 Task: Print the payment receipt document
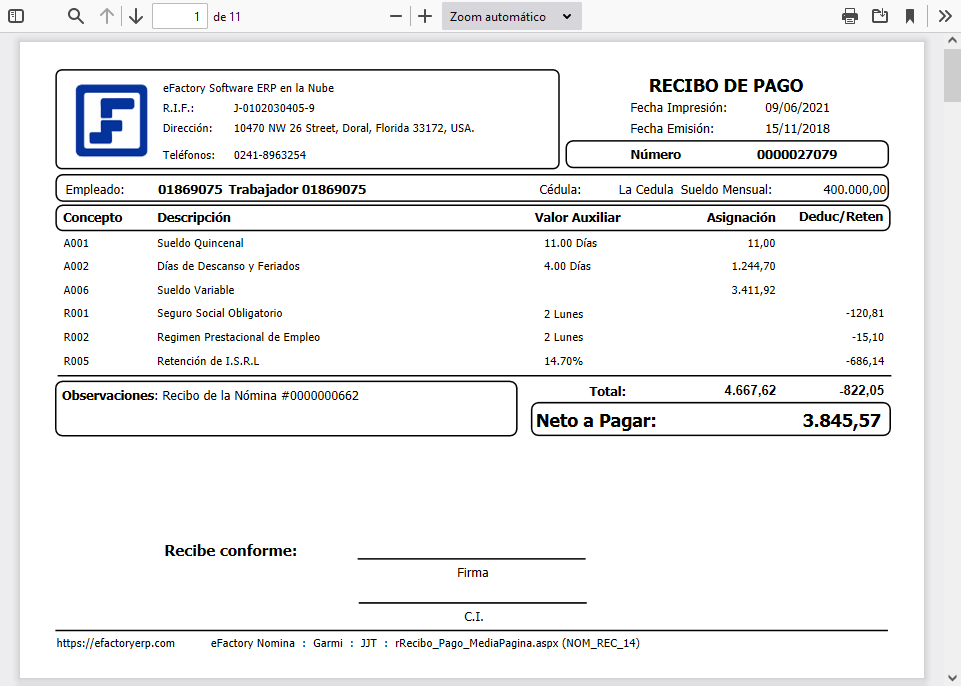[x=849, y=16]
